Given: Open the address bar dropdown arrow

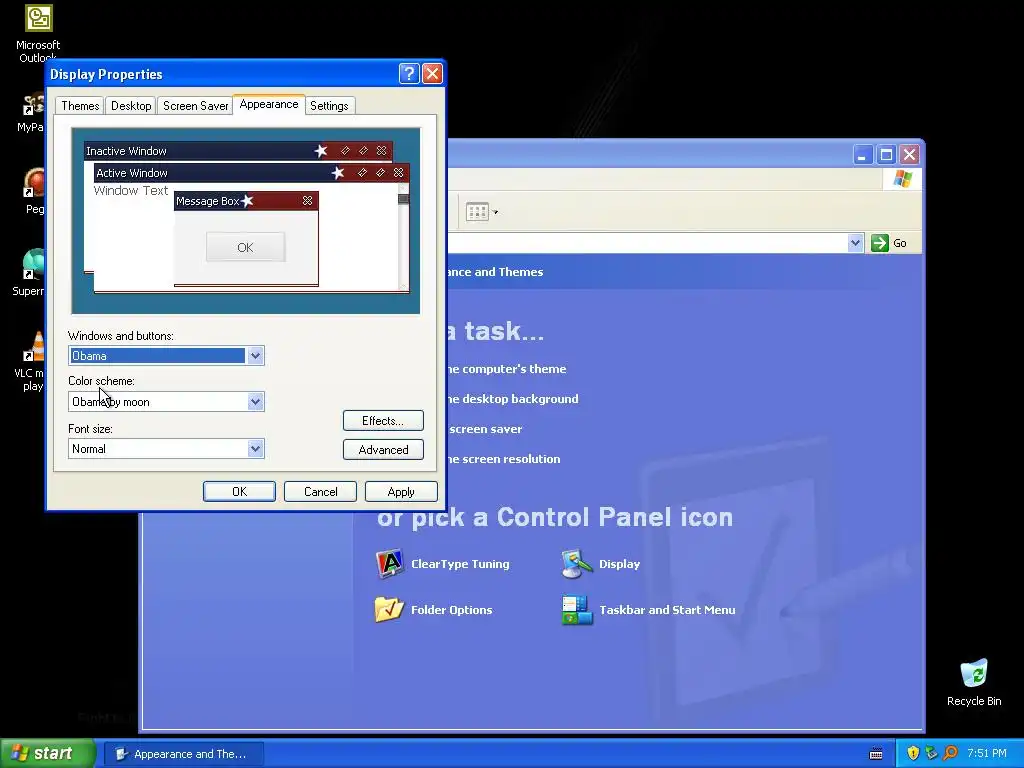Looking at the screenshot, I should point(855,243).
